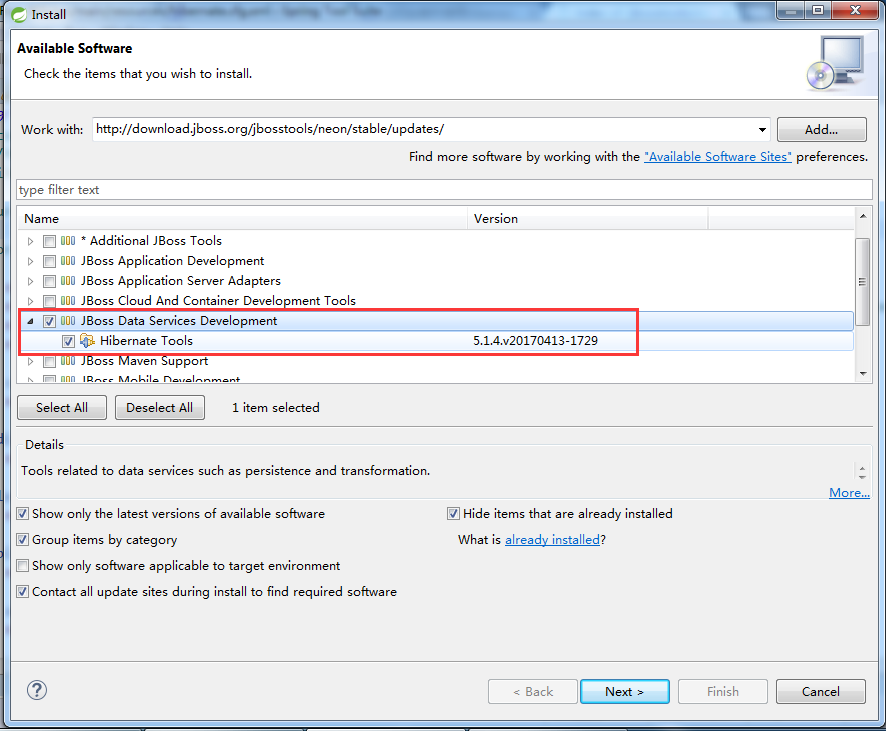Open the already installed link
The width and height of the screenshot is (886, 731).
point(552,539)
